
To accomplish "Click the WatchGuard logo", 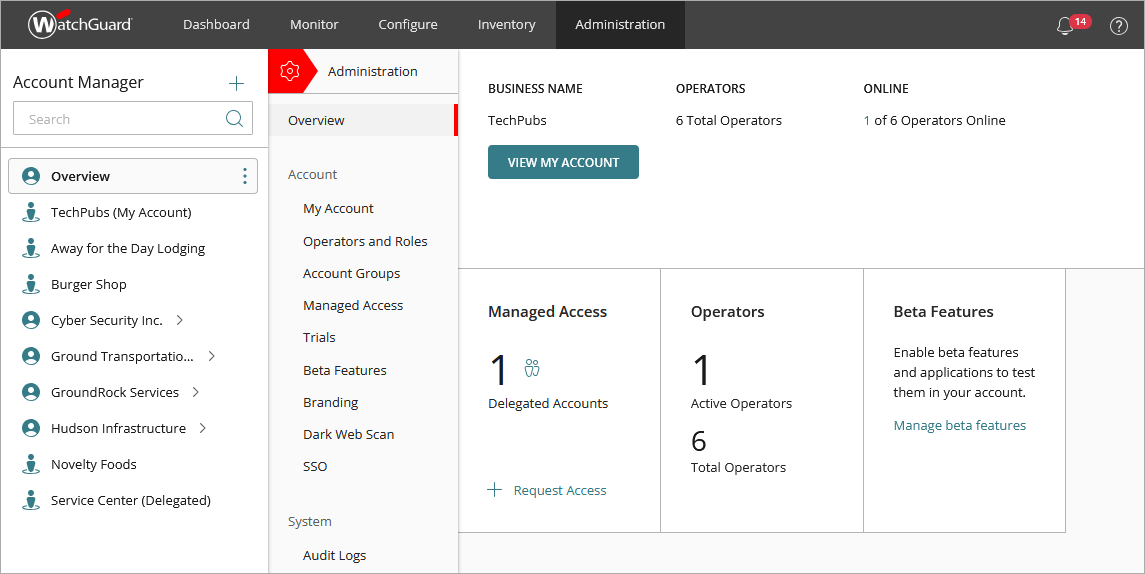I will click(80, 24).
